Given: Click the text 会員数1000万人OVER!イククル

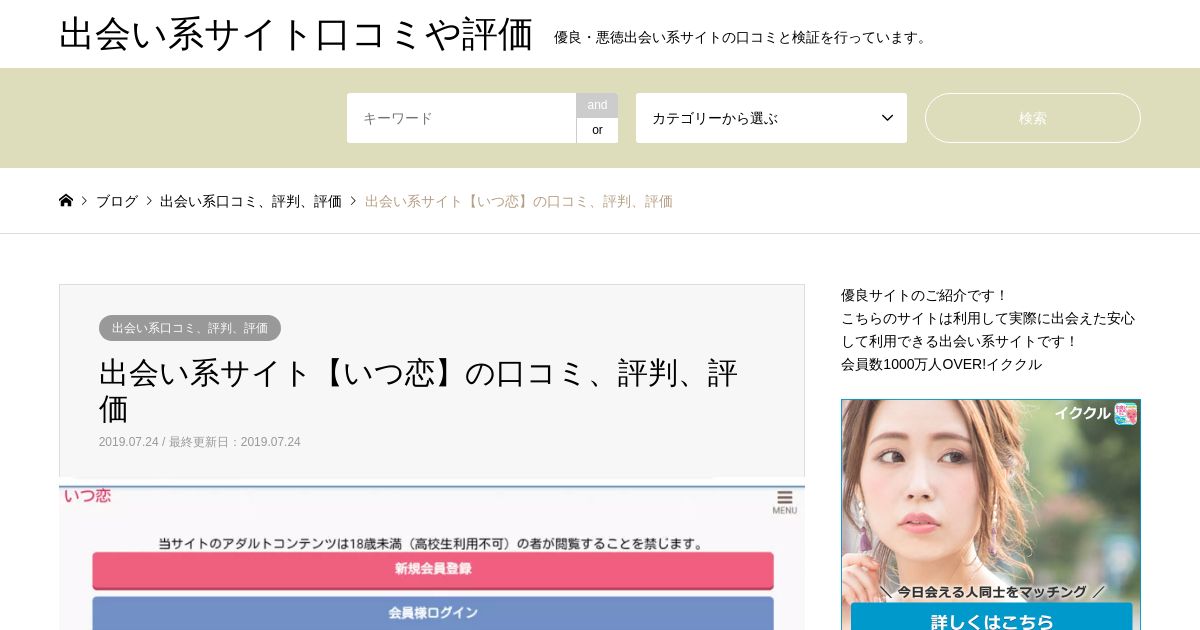Looking at the screenshot, I should [x=941, y=364].
